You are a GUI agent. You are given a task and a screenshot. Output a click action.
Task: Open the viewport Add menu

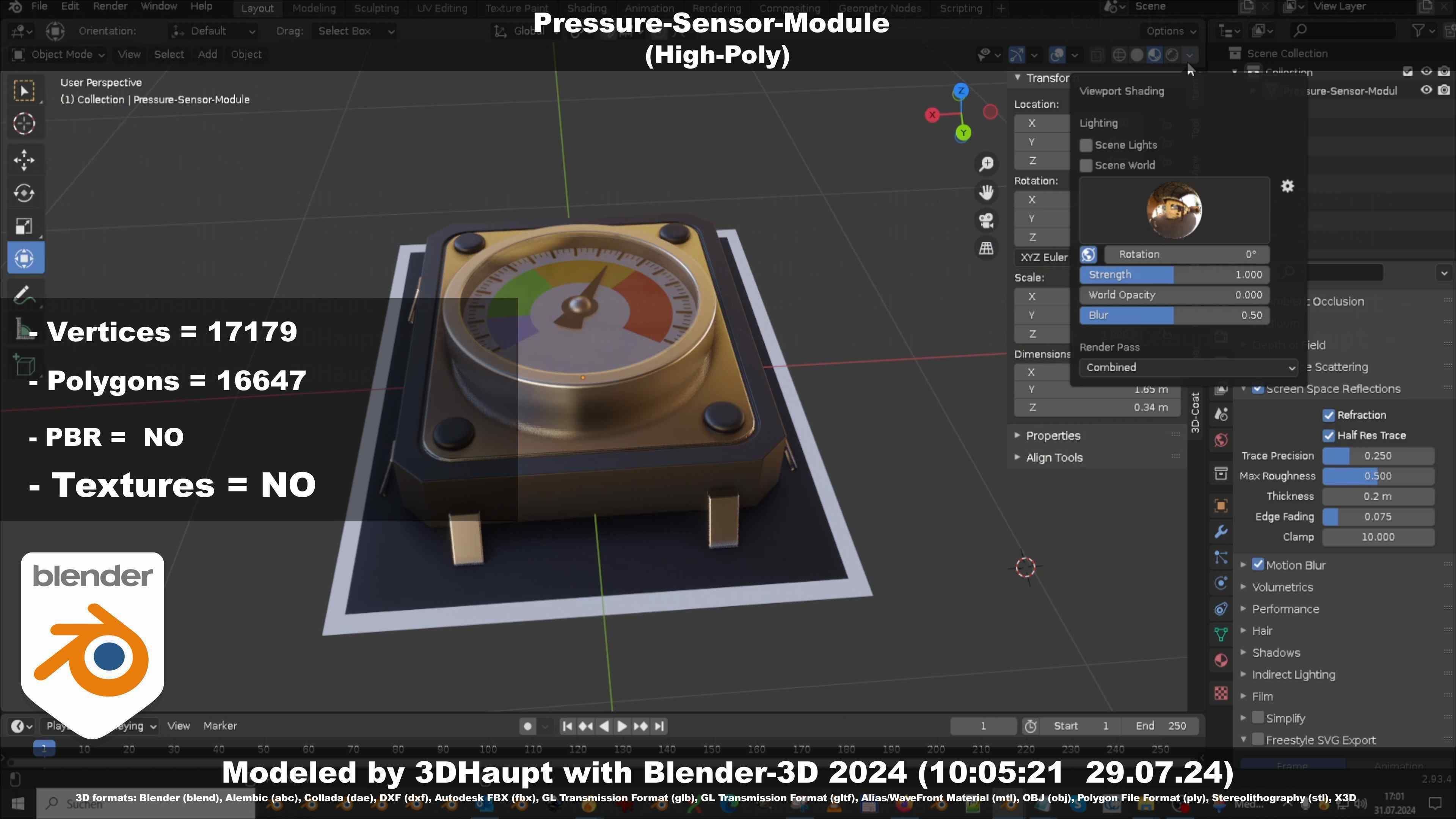(207, 54)
